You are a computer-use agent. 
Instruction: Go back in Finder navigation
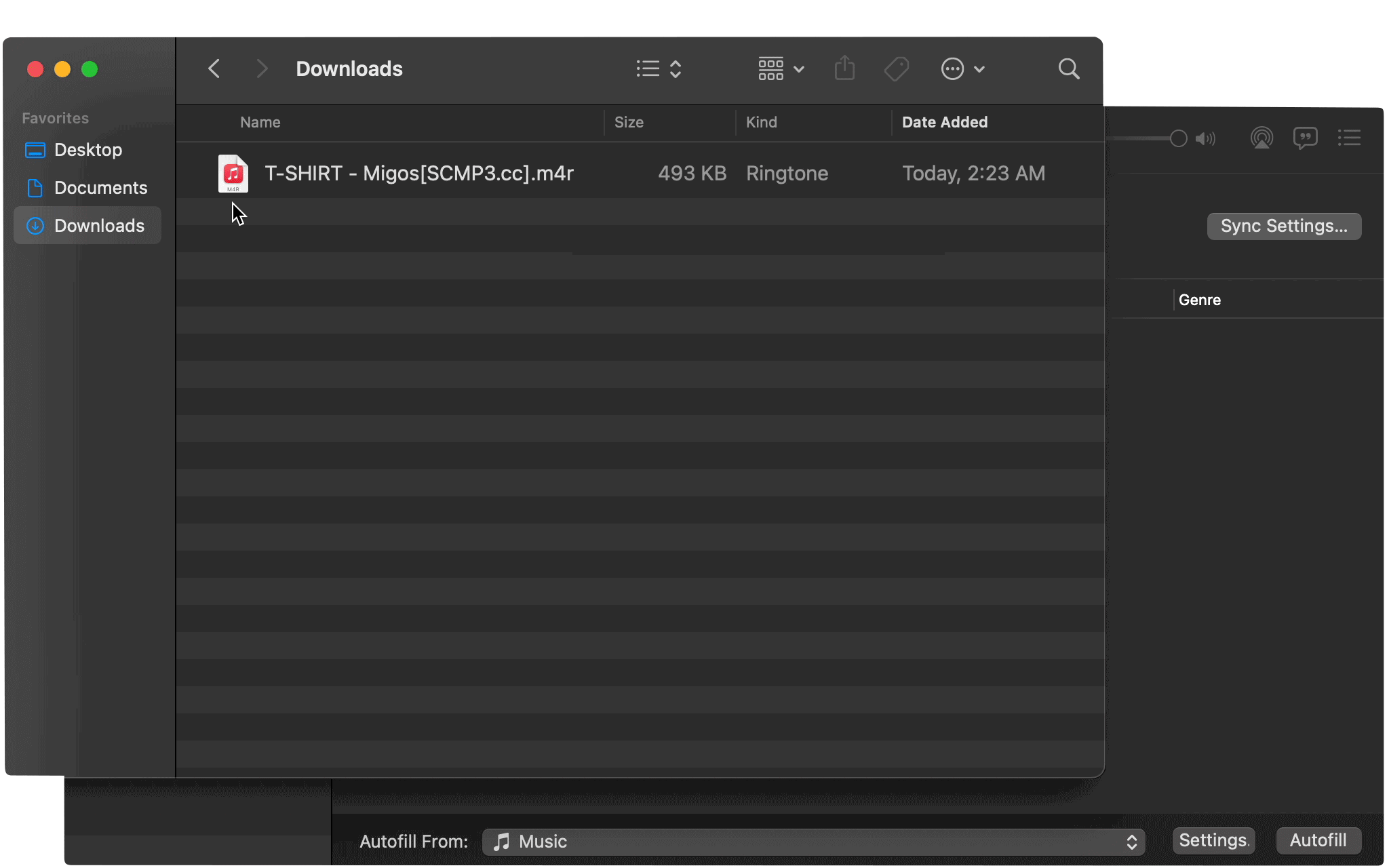(x=214, y=68)
